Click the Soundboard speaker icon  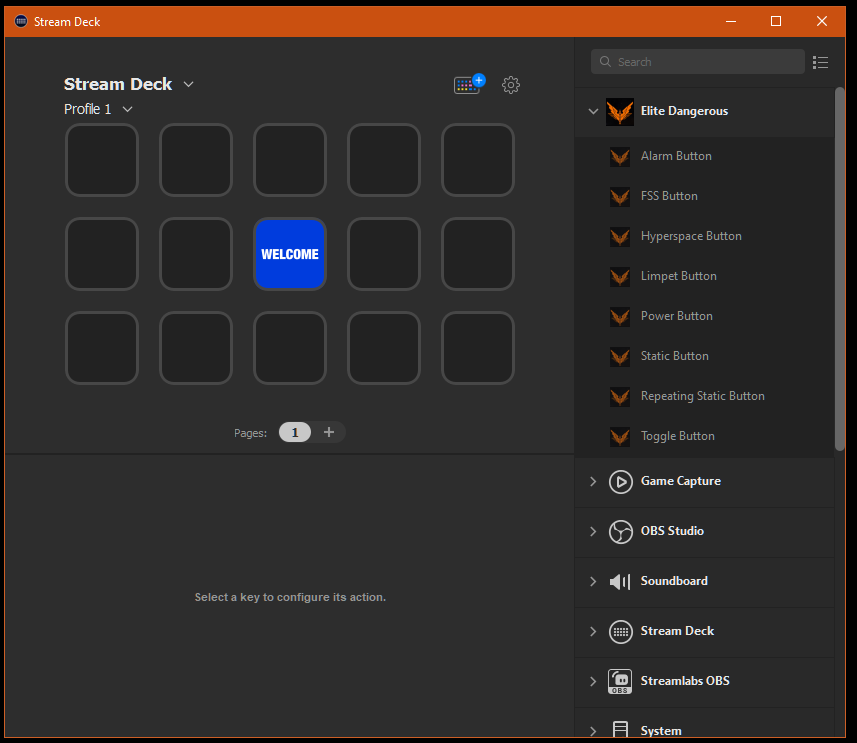(x=620, y=581)
